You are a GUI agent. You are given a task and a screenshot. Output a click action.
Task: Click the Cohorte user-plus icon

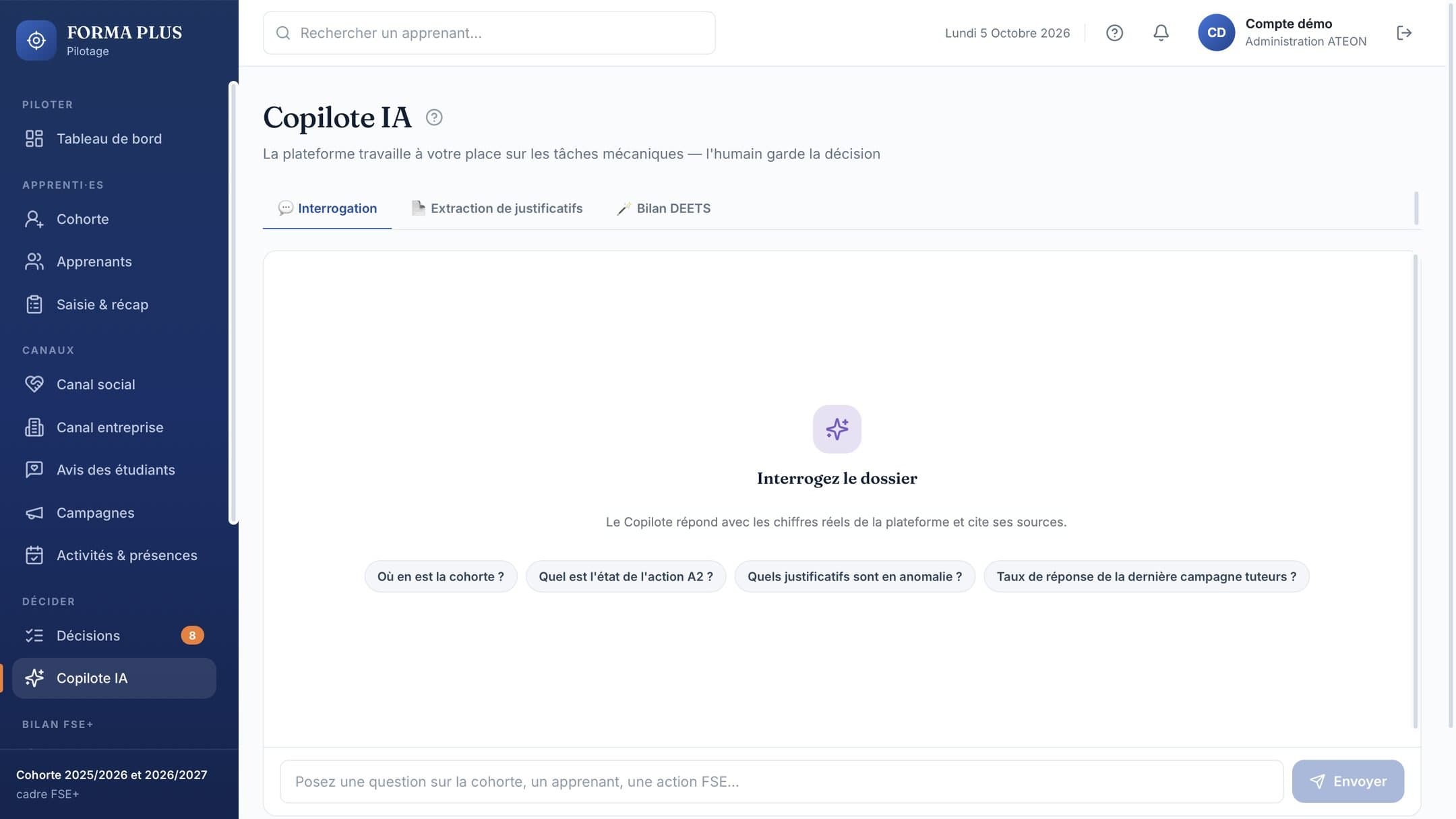click(x=34, y=219)
